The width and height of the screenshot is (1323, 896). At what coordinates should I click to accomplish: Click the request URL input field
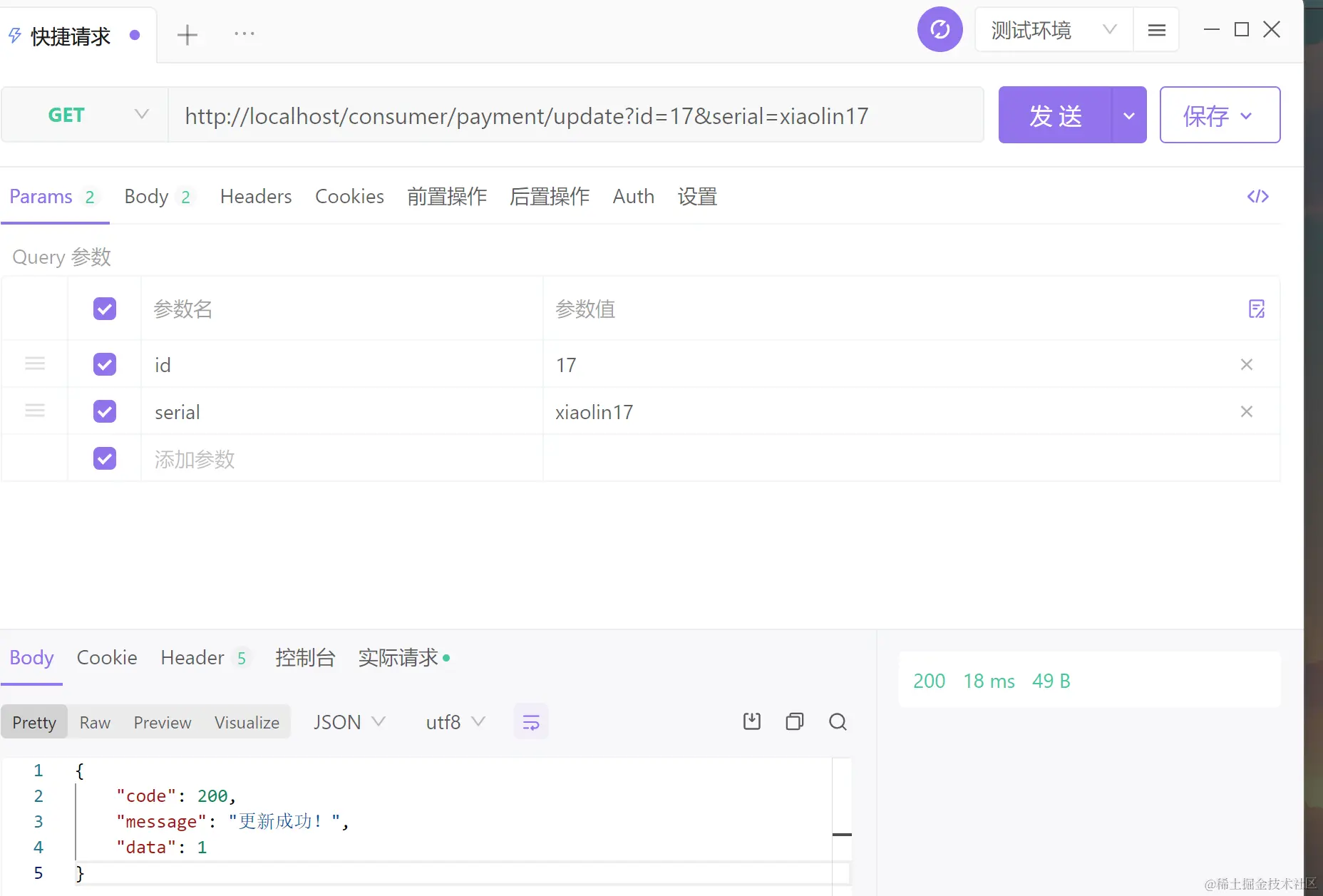click(x=576, y=115)
